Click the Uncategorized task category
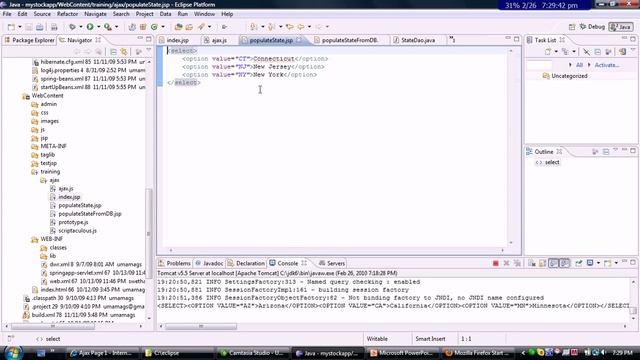Screen dimensions: 640x360 point(569,76)
